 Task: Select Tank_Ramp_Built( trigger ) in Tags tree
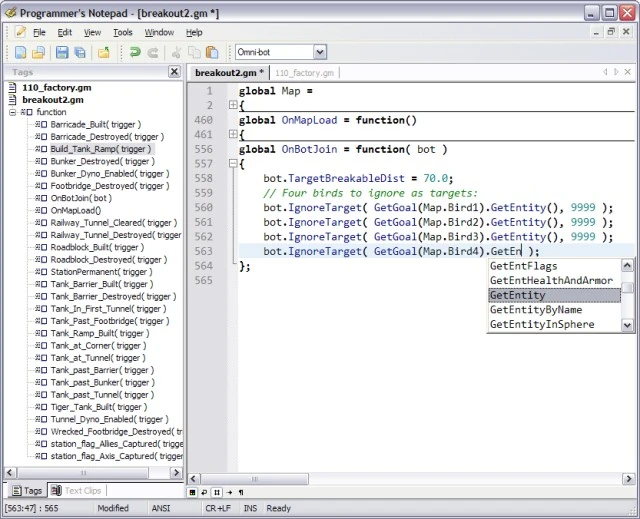(98, 331)
